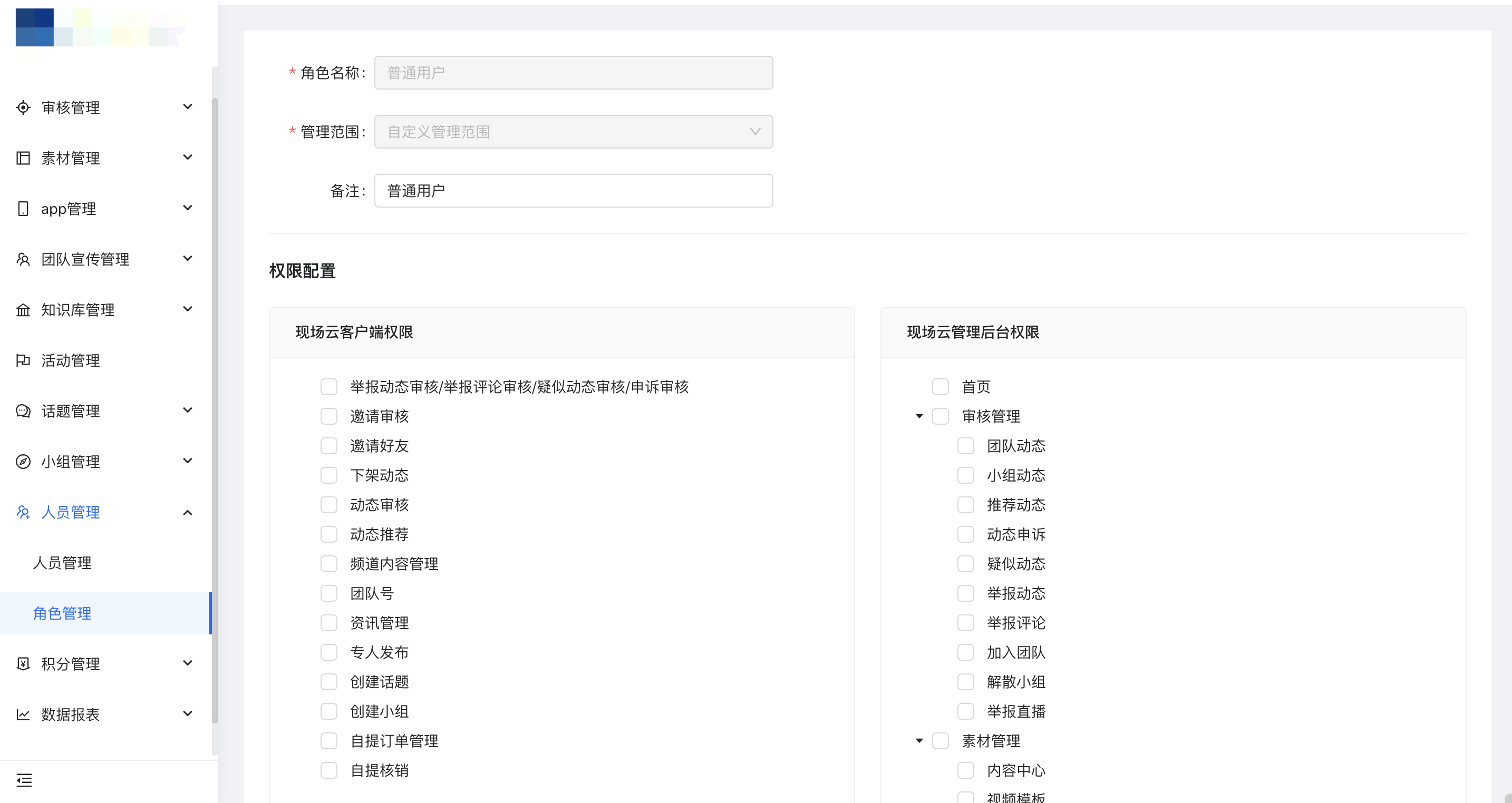Expand the 素材管理 sidebar menu chevron
1512x803 pixels.
coord(188,157)
